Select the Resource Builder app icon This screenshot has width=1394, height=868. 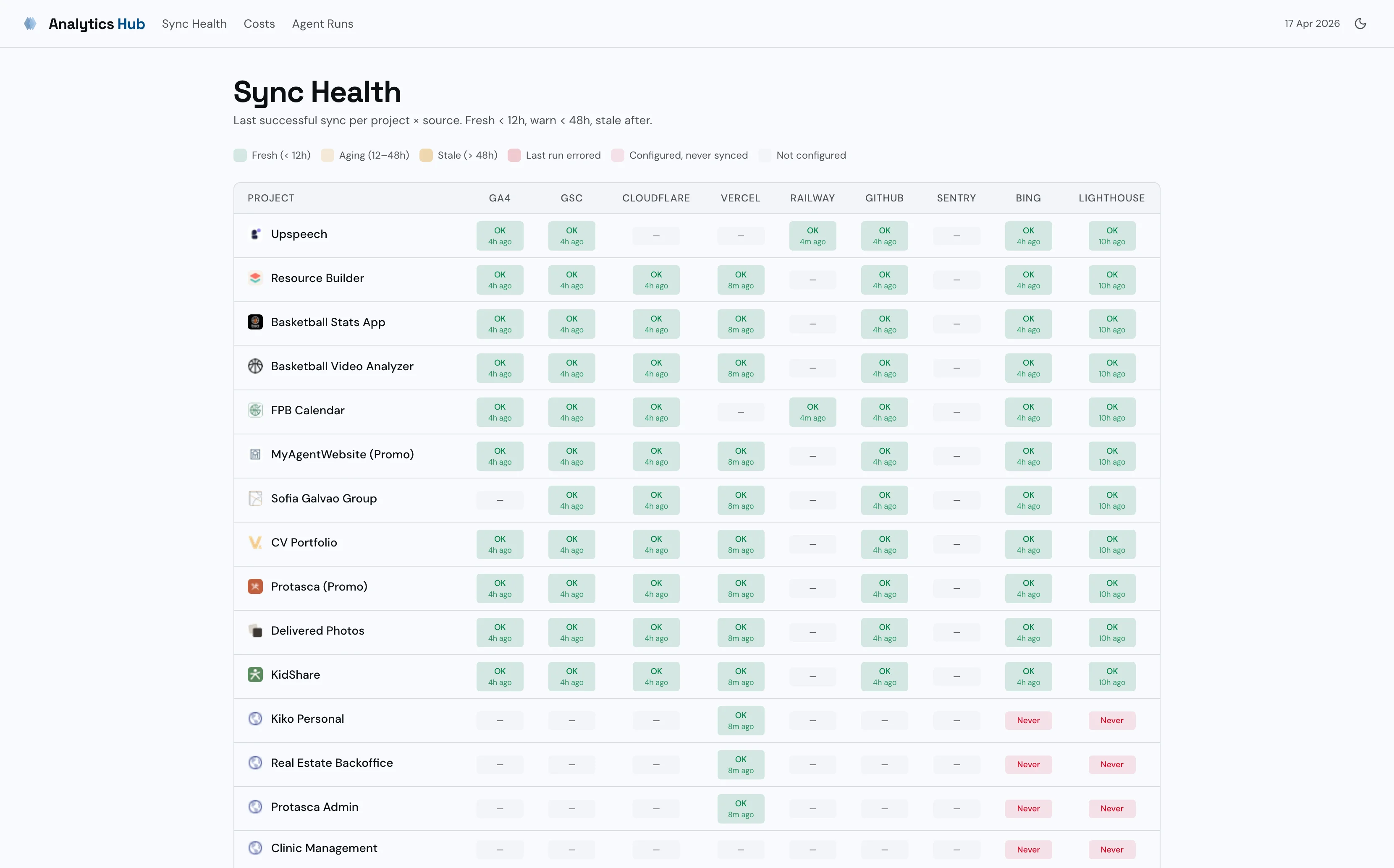click(x=255, y=278)
